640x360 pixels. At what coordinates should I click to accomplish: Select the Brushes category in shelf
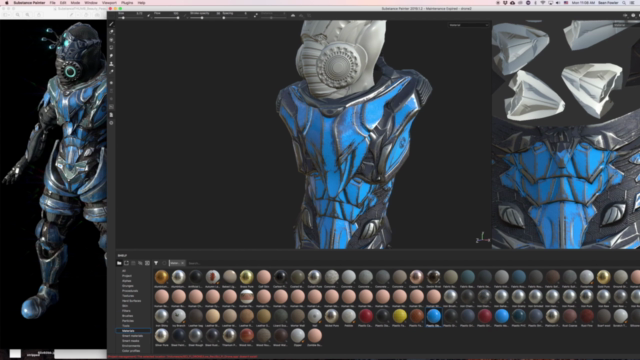(x=127, y=316)
